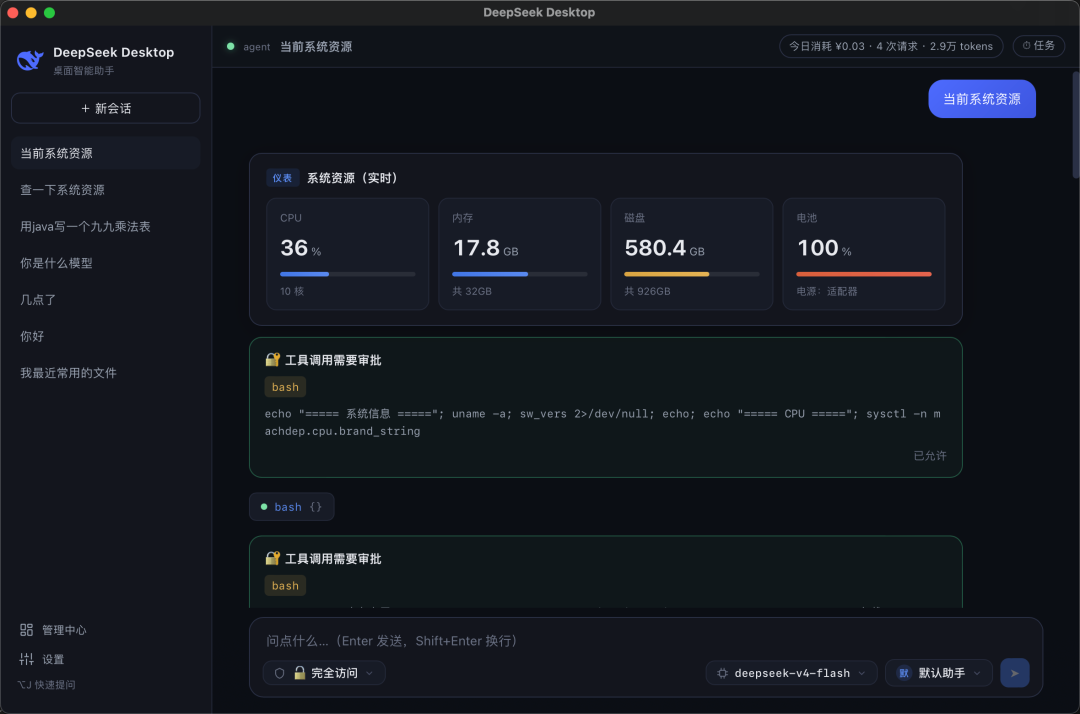The image size is (1080, 714).
Task: Click the 默 avatar badge icon
Action: 904,673
